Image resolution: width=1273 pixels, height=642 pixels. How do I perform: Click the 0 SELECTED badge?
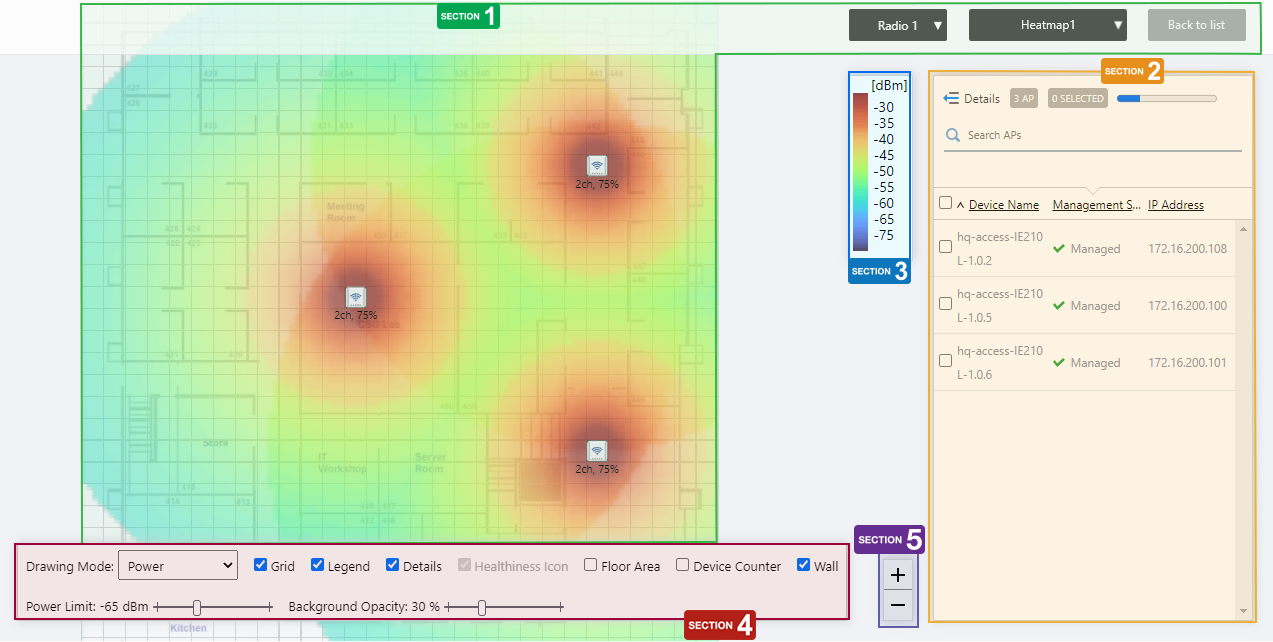(1078, 98)
